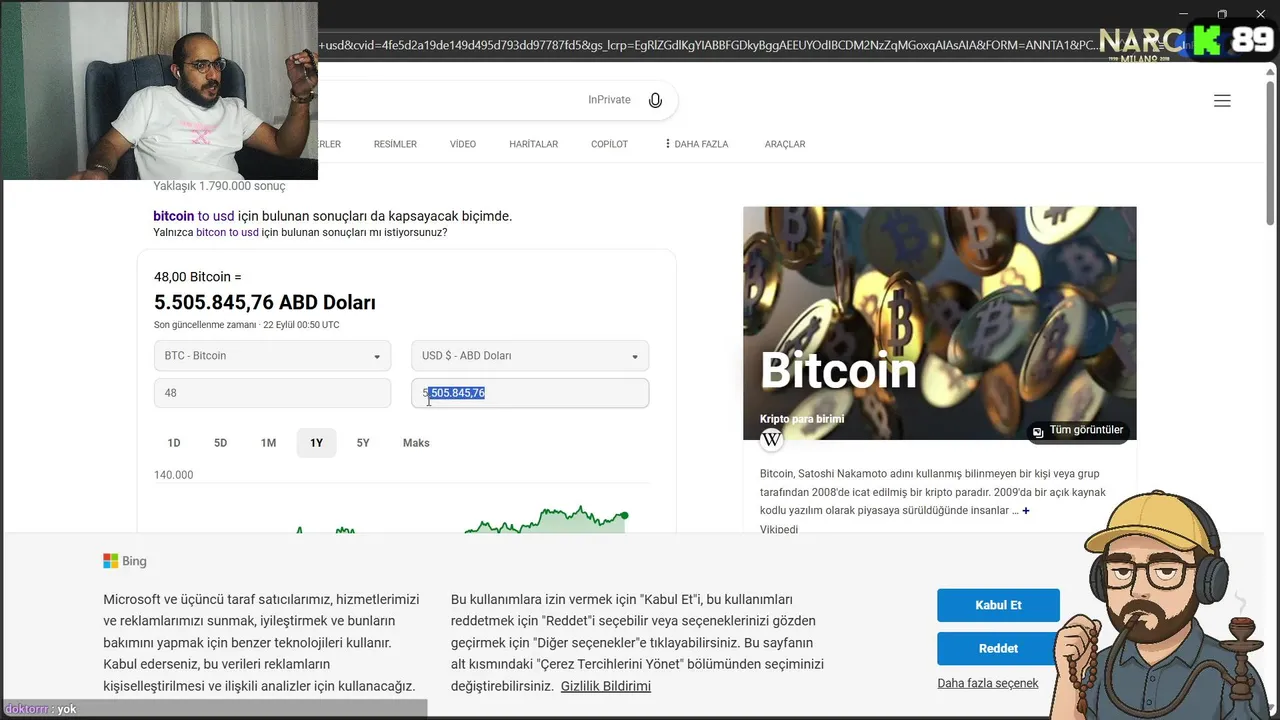This screenshot has width=1280, height=720.
Task: Click the bitcoin to usd suggested query link
Action: [x=194, y=216]
